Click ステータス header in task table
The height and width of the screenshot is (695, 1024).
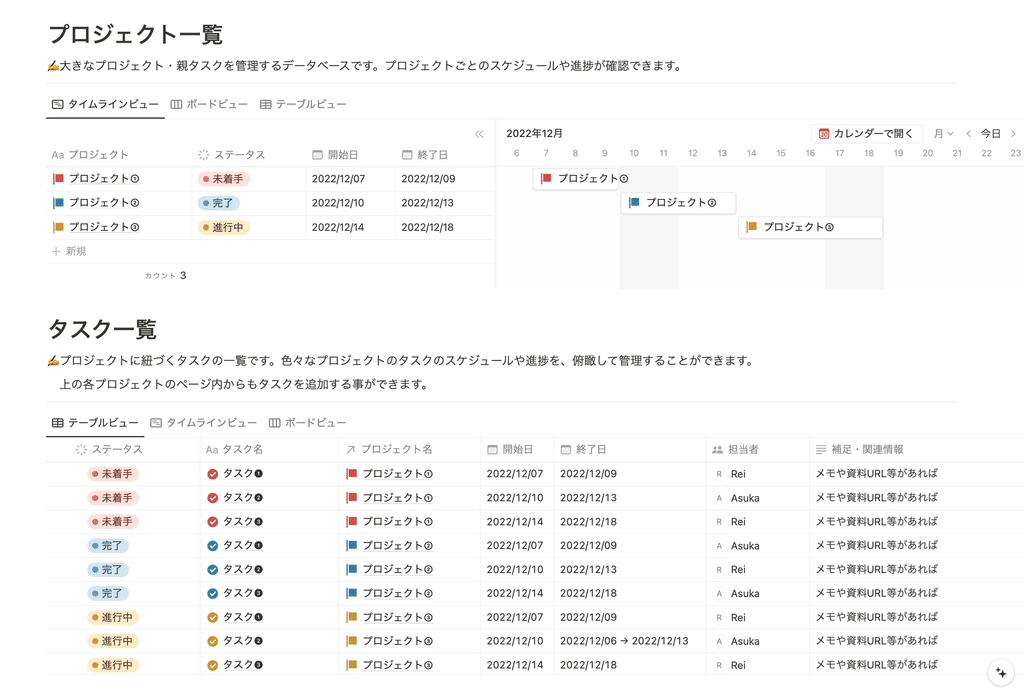coord(109,449)
